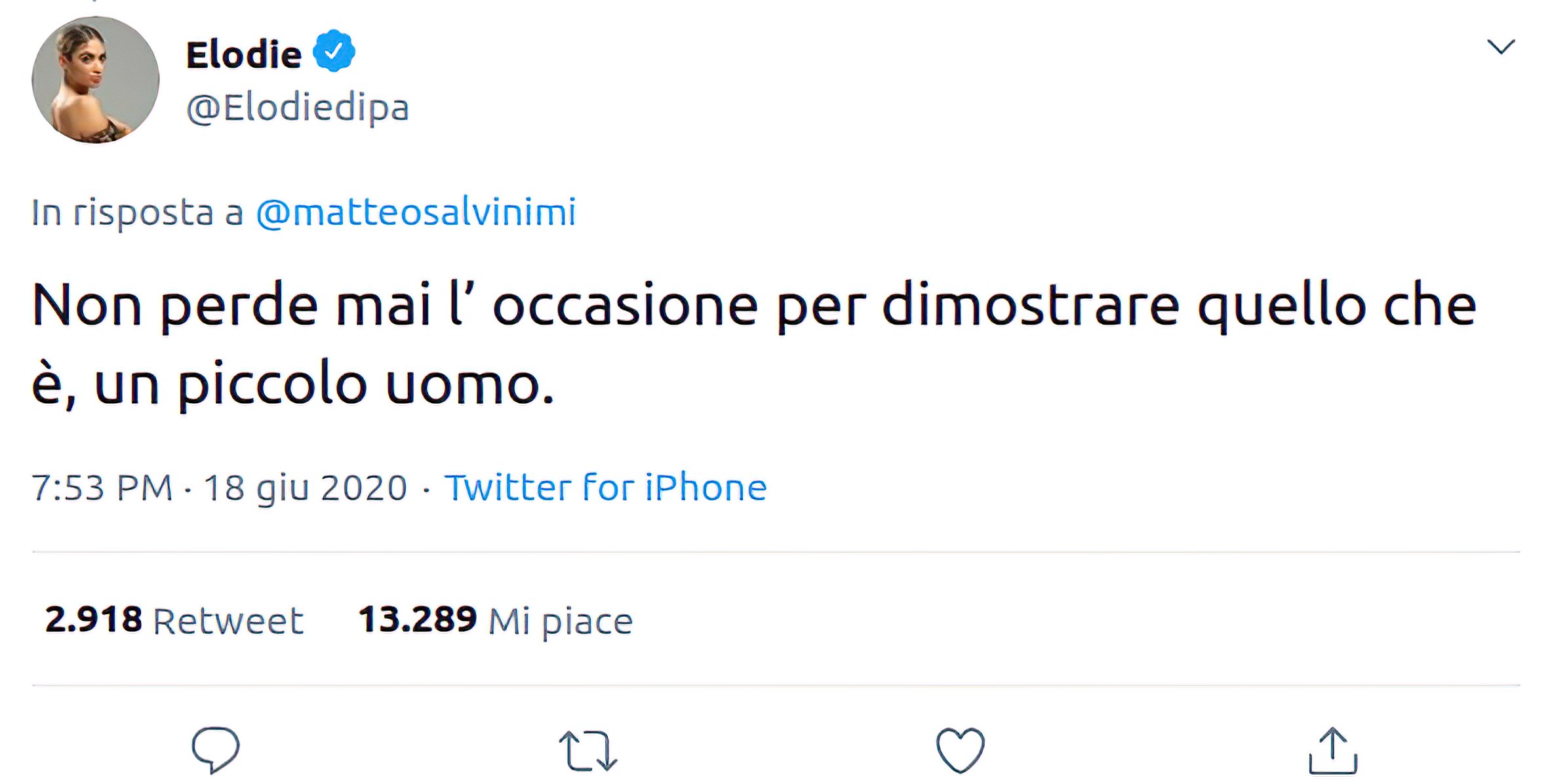Retweet this tweet using the arrows icon
Image resolution: width=1550 pixels, height=784 pixels.
(587, 751)
